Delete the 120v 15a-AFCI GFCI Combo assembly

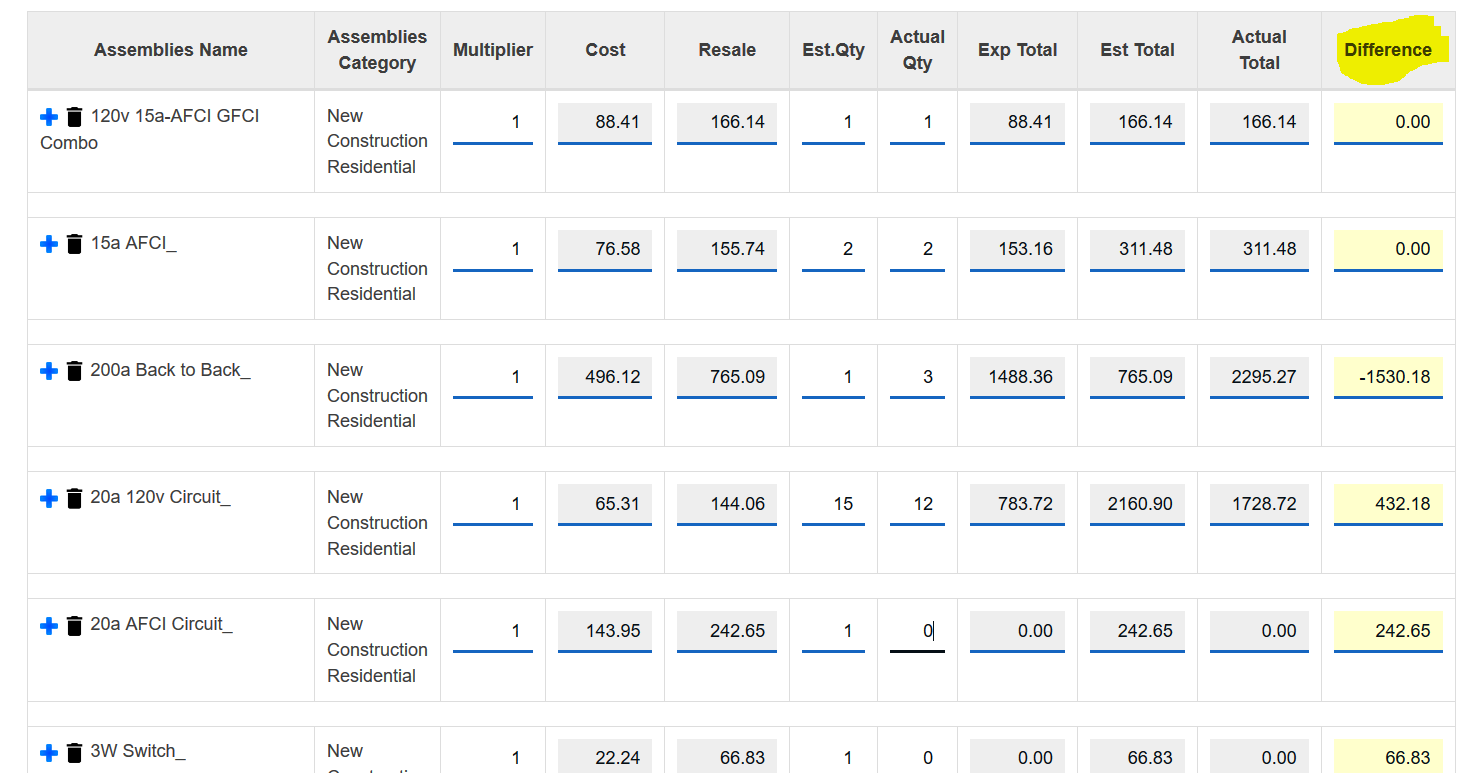click(74, 116)
